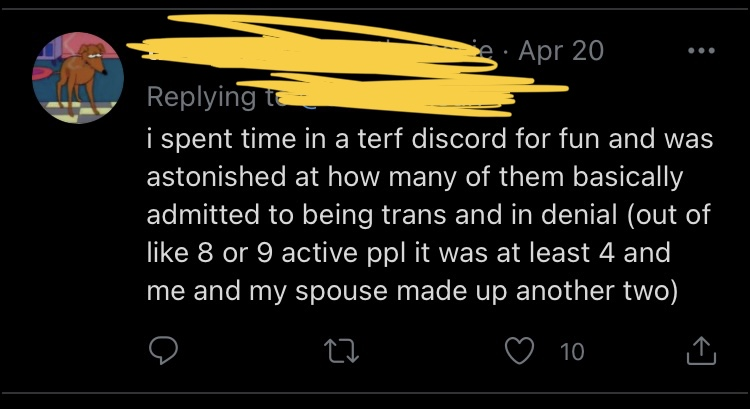Screen dimensions: 750x409
Task: Open the poster's dog avatar profile picture
Action: [x=78, y=78]
